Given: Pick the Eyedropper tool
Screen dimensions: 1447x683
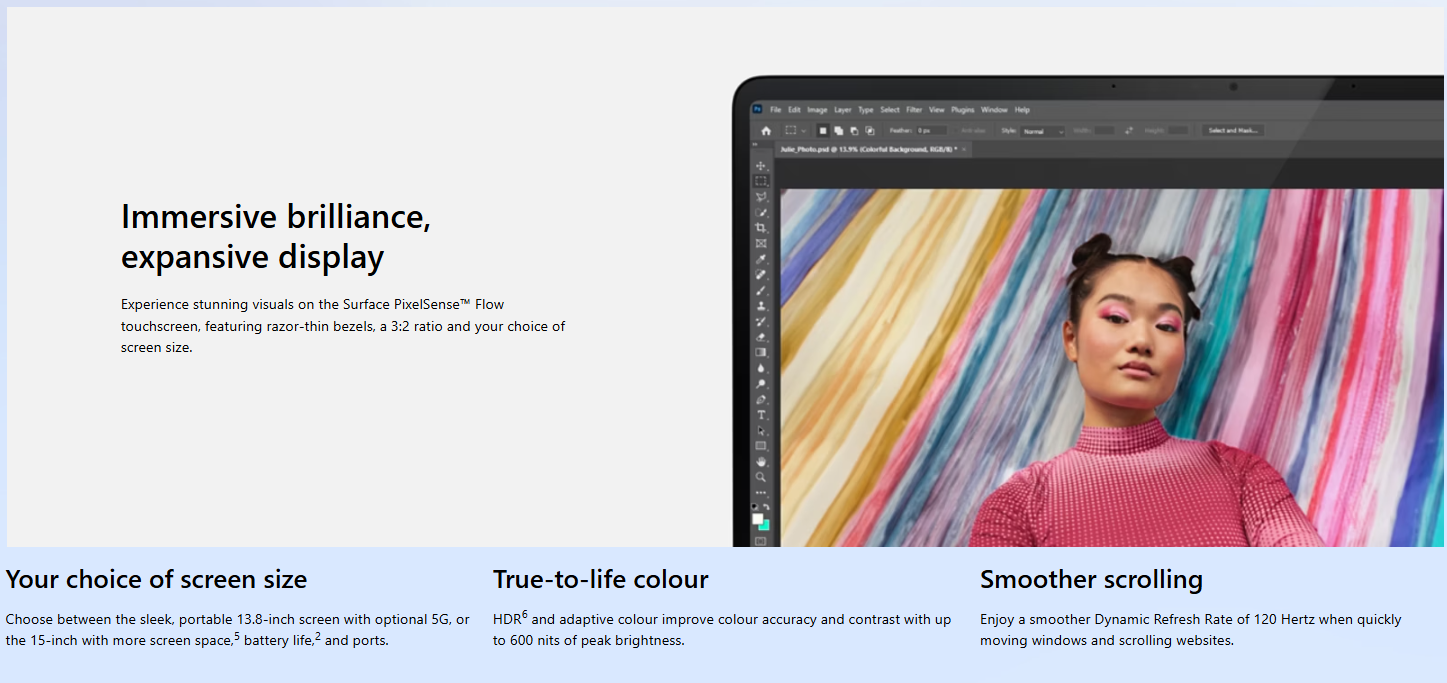Looking at the screenshot, I should 761,259.
